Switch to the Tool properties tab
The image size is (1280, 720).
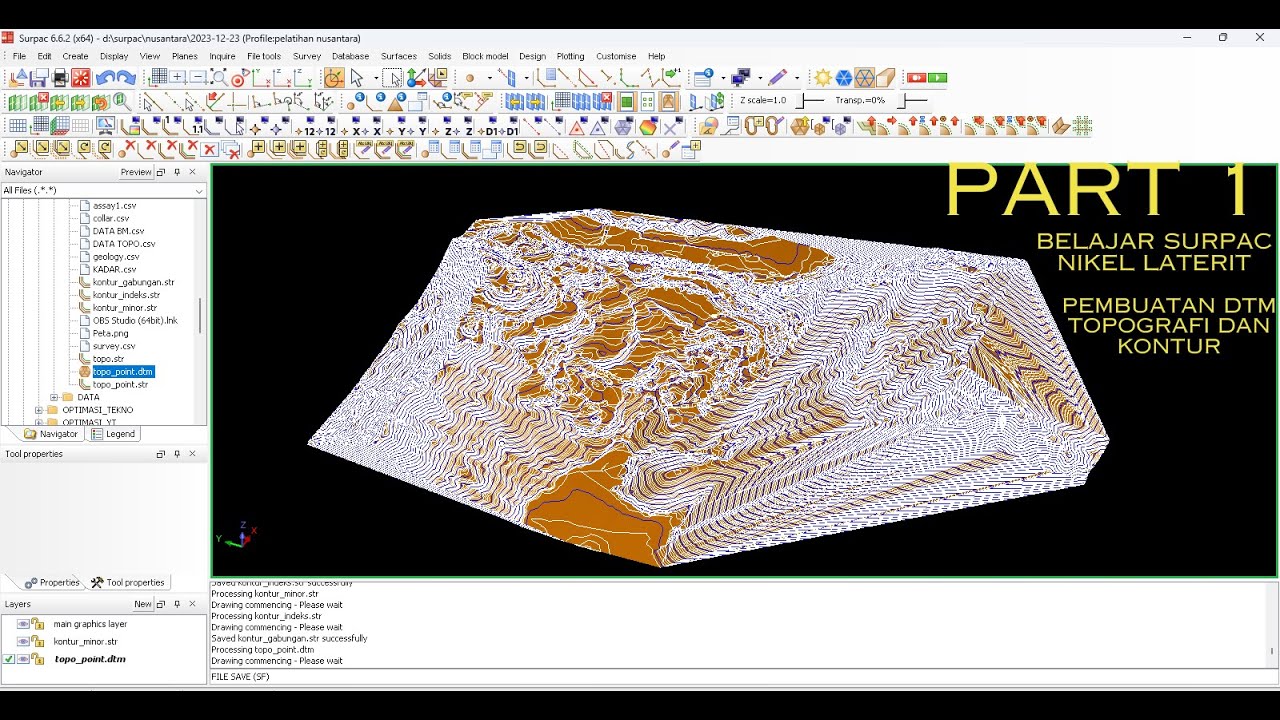point(128,582)
